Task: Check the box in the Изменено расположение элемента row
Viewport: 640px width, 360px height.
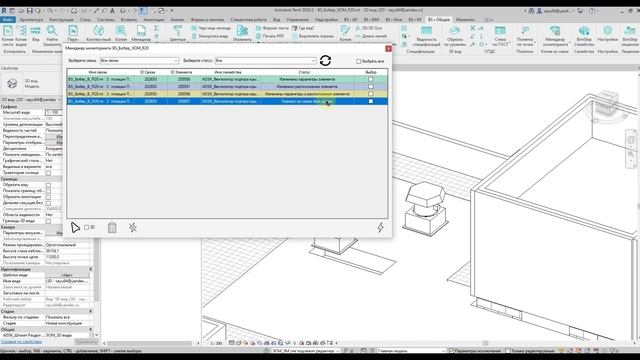Action: point(371,87)
